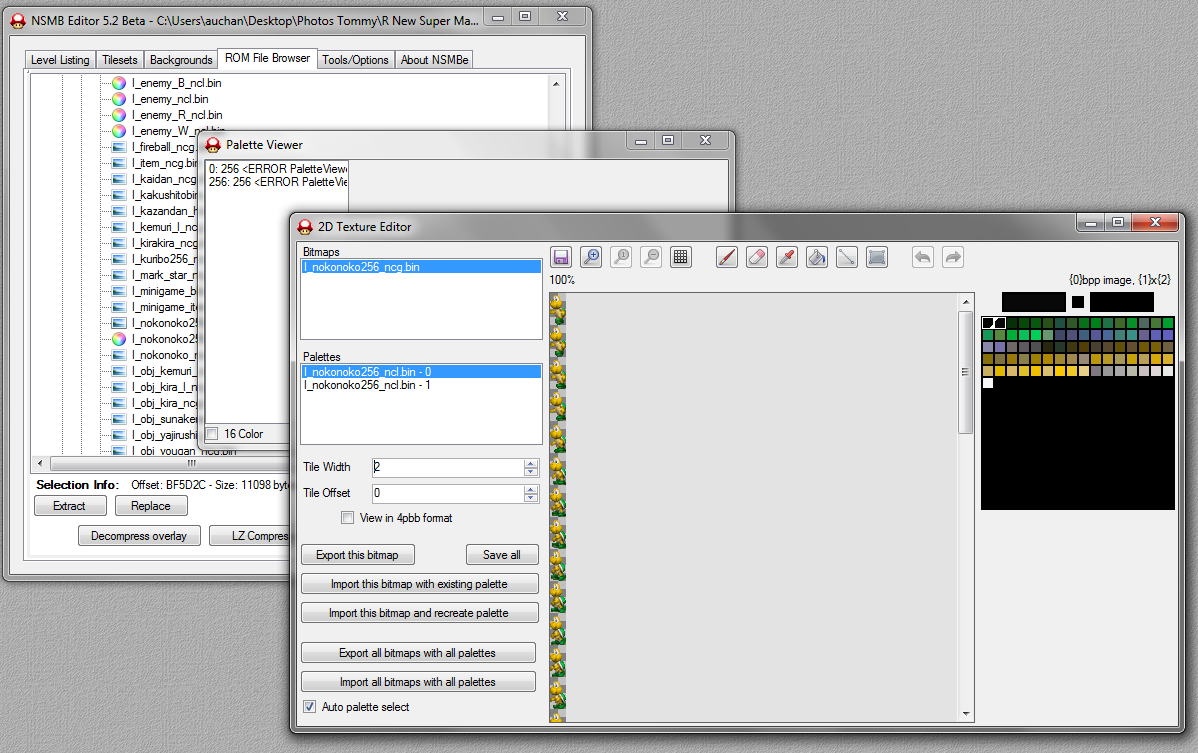Click Import this bitmap and recreate palette
Image resolution: width=1198 pixels, height=753 pixels.
click(x=419, y=613)
